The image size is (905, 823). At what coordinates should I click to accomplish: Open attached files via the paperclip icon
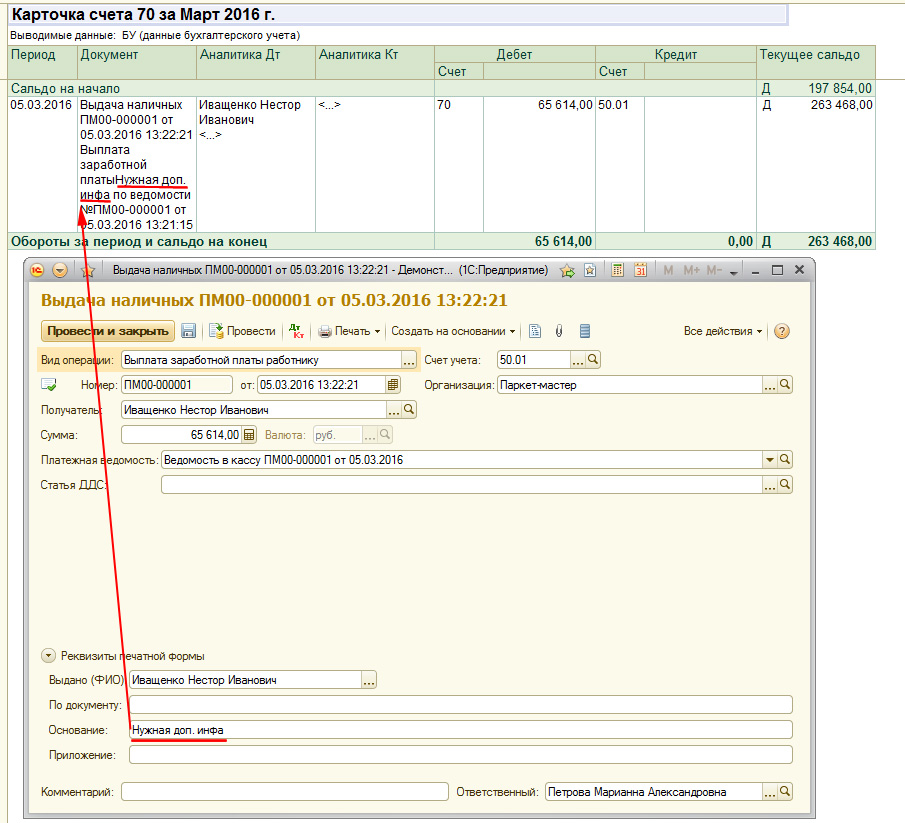(x=559, y=331)
